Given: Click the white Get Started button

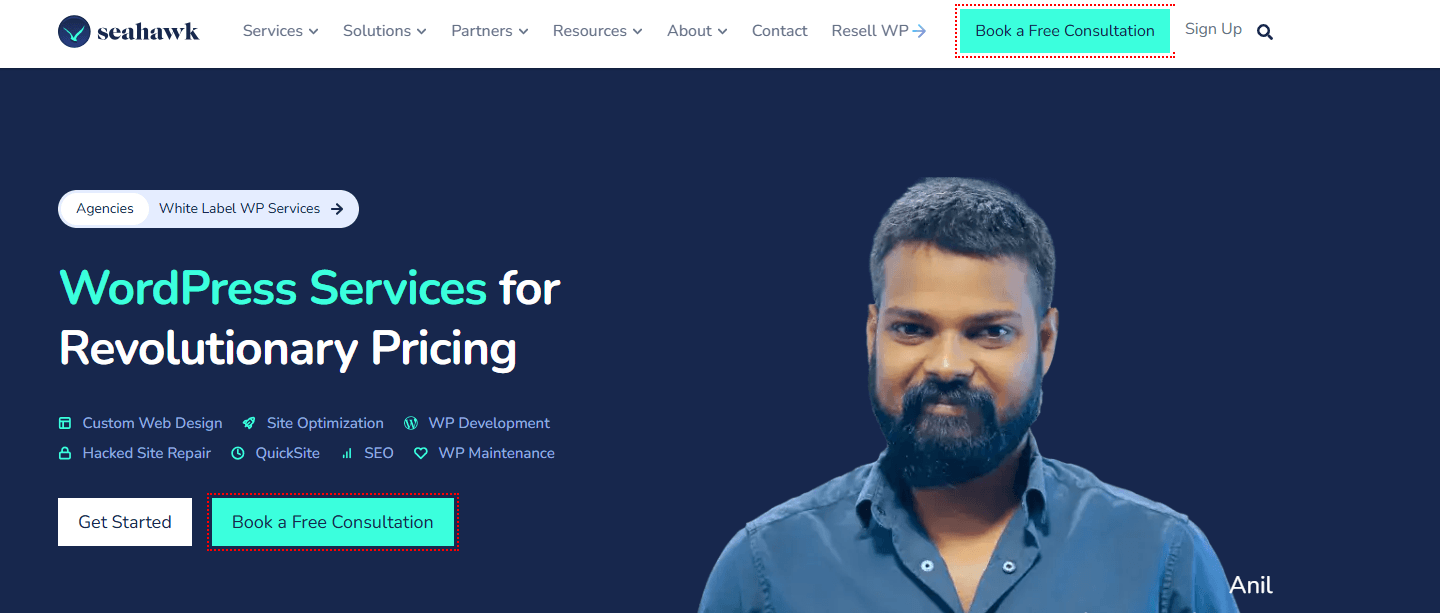Looking at the screenshot, I should point(125,522).
